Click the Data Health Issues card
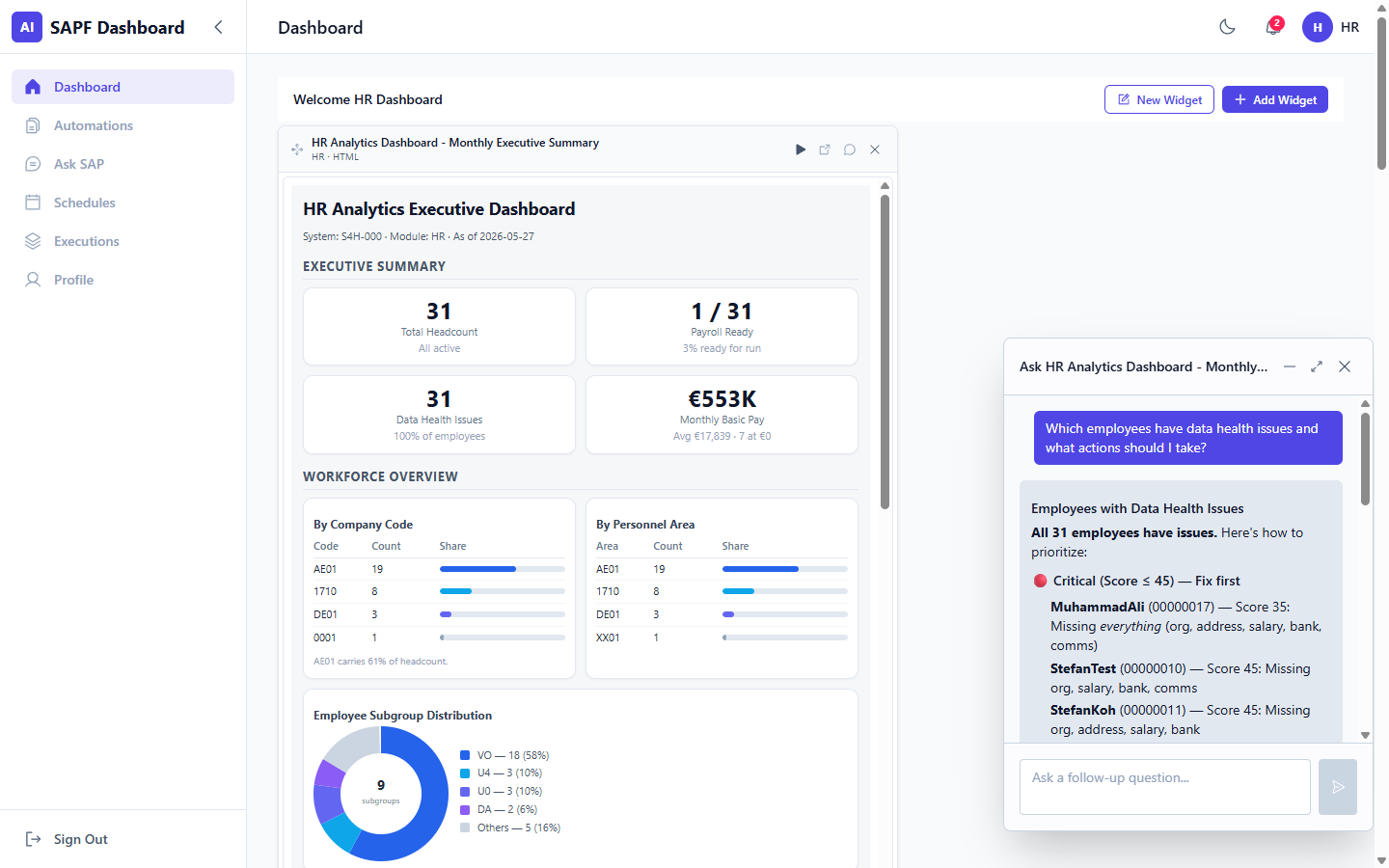 click(x=439, y=415)
